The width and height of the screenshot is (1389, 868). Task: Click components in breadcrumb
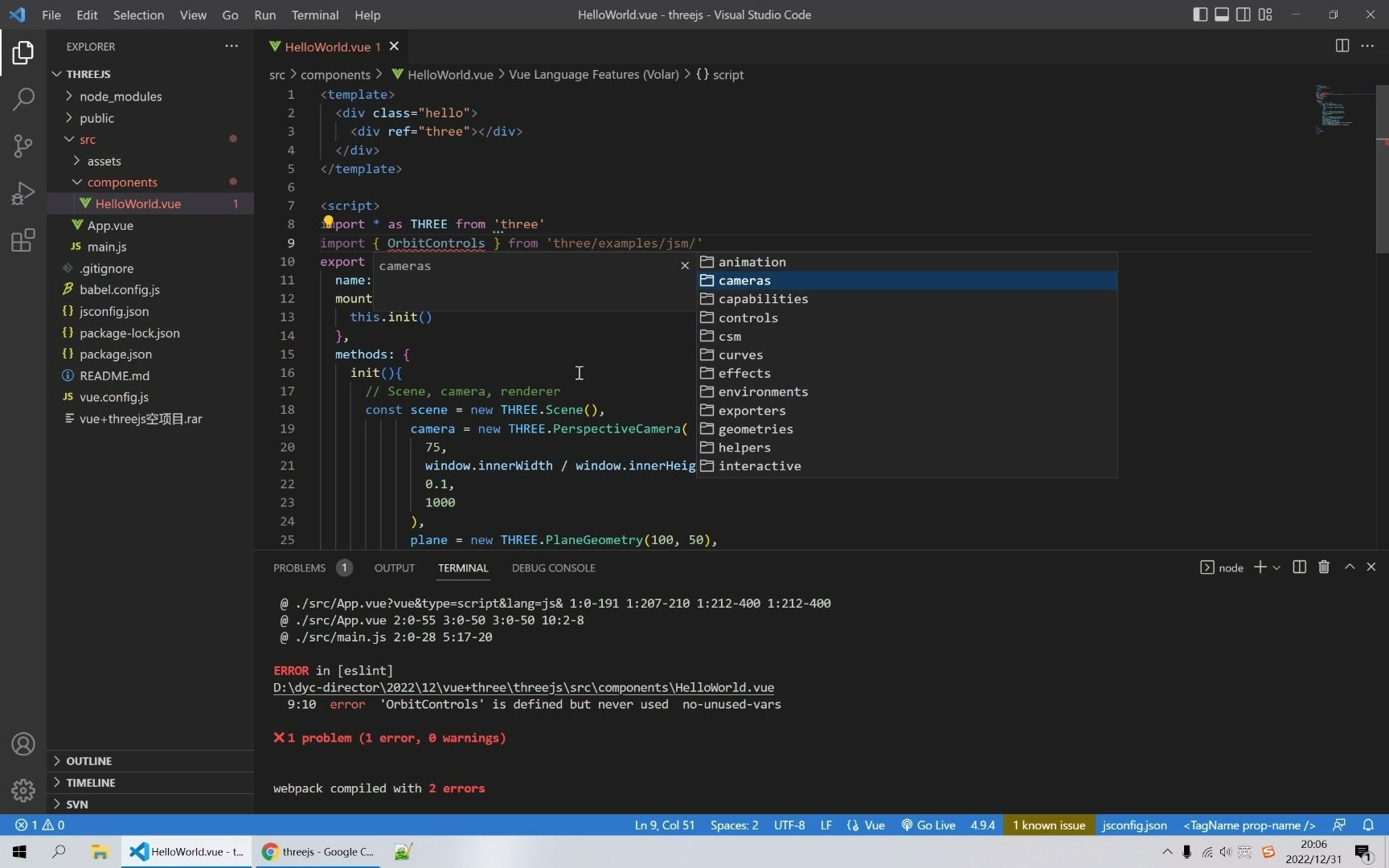[335, 75]
